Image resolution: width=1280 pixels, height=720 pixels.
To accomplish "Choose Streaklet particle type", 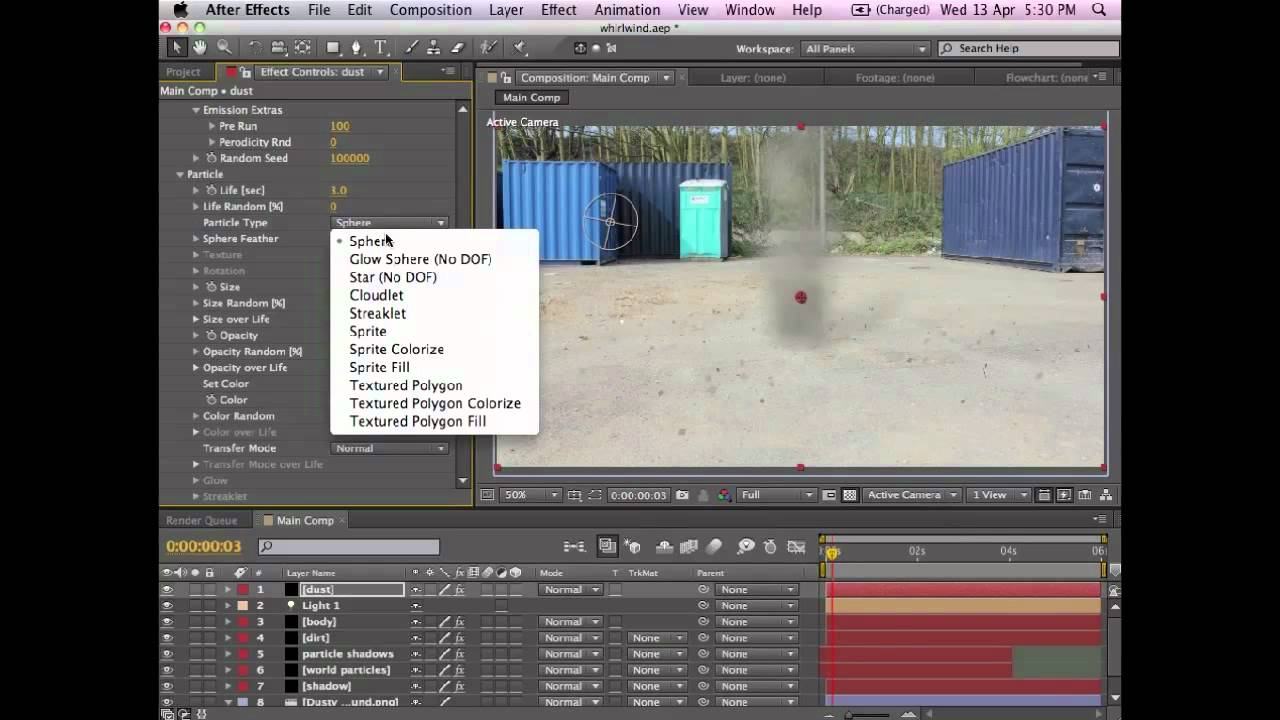I will point(378,313).
